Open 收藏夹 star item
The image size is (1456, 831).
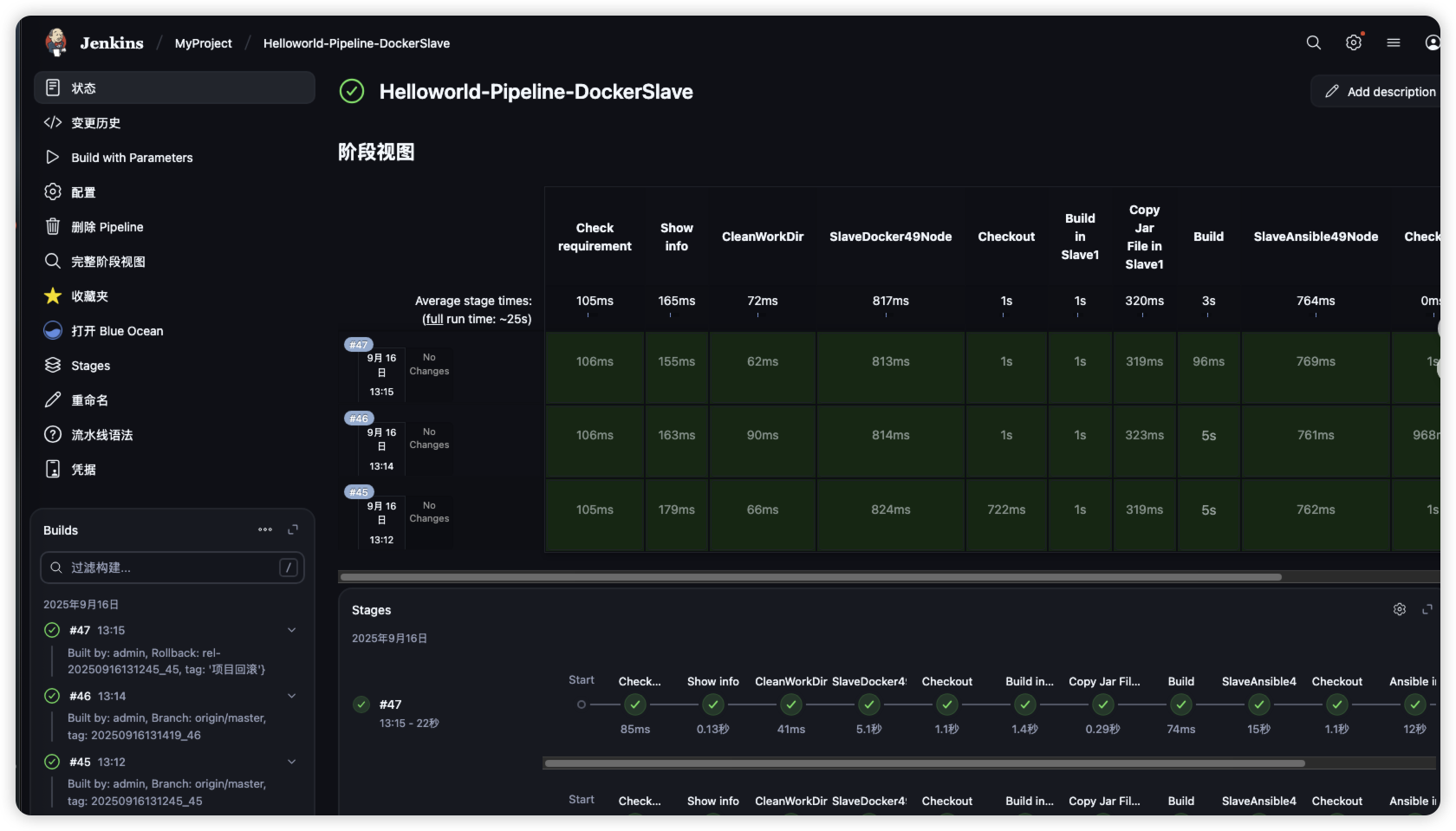(174, 295)
